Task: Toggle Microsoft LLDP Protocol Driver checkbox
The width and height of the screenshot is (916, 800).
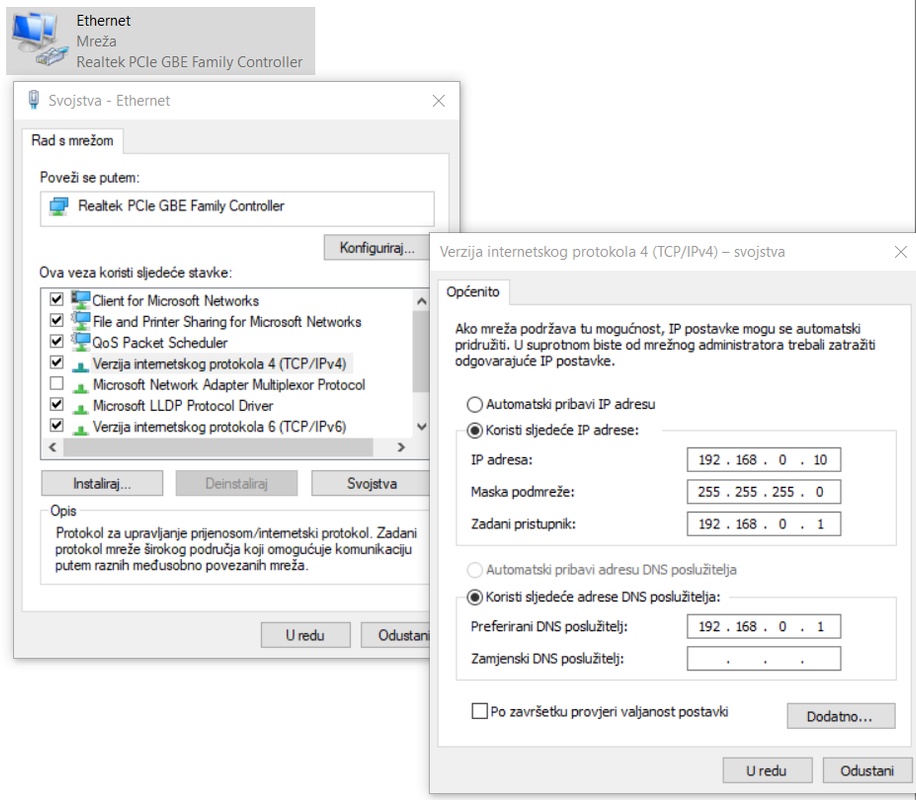Action: click(x=57, y=404)
